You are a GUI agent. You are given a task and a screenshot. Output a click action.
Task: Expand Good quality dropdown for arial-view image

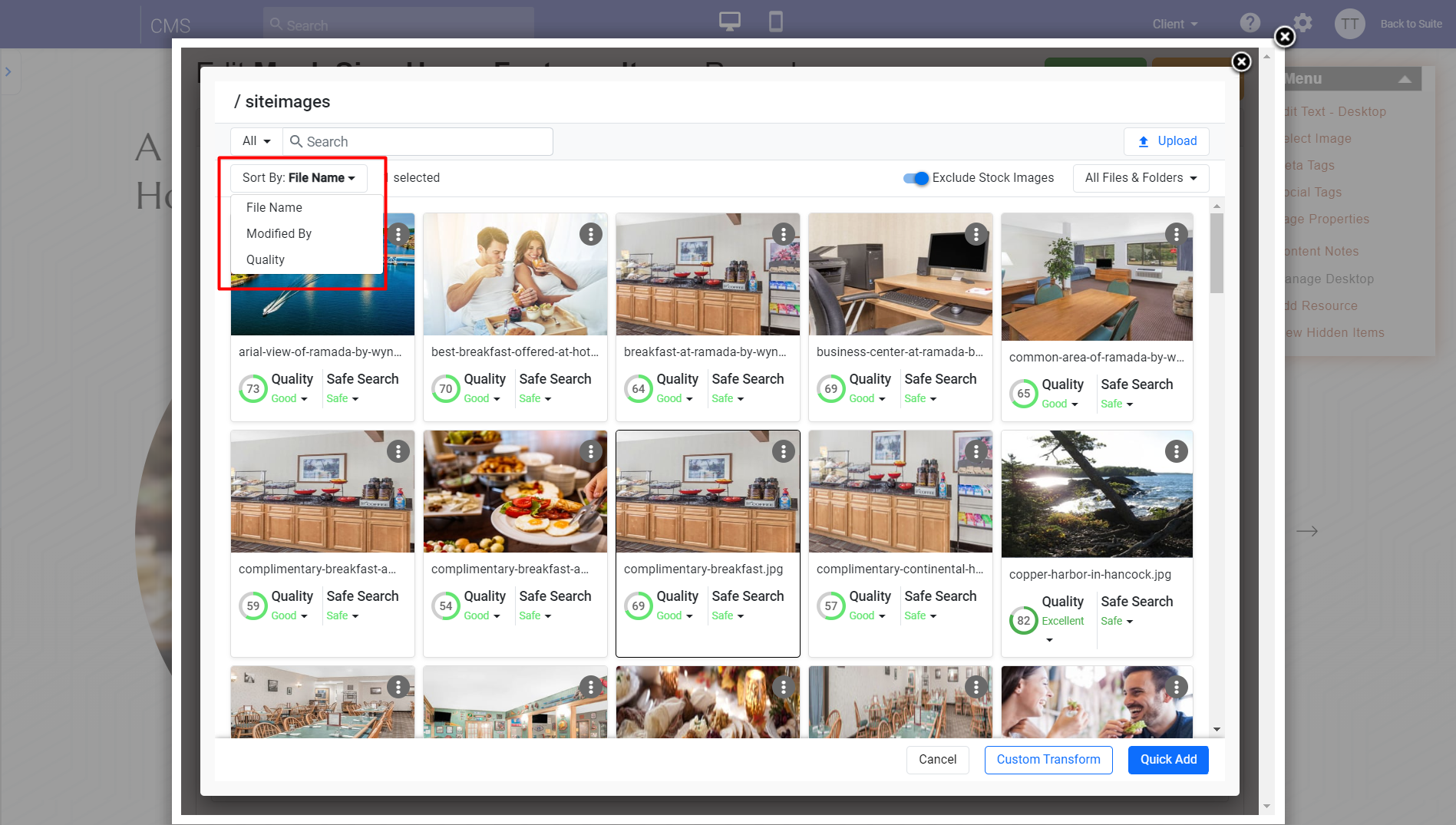(x=289, y=399)
